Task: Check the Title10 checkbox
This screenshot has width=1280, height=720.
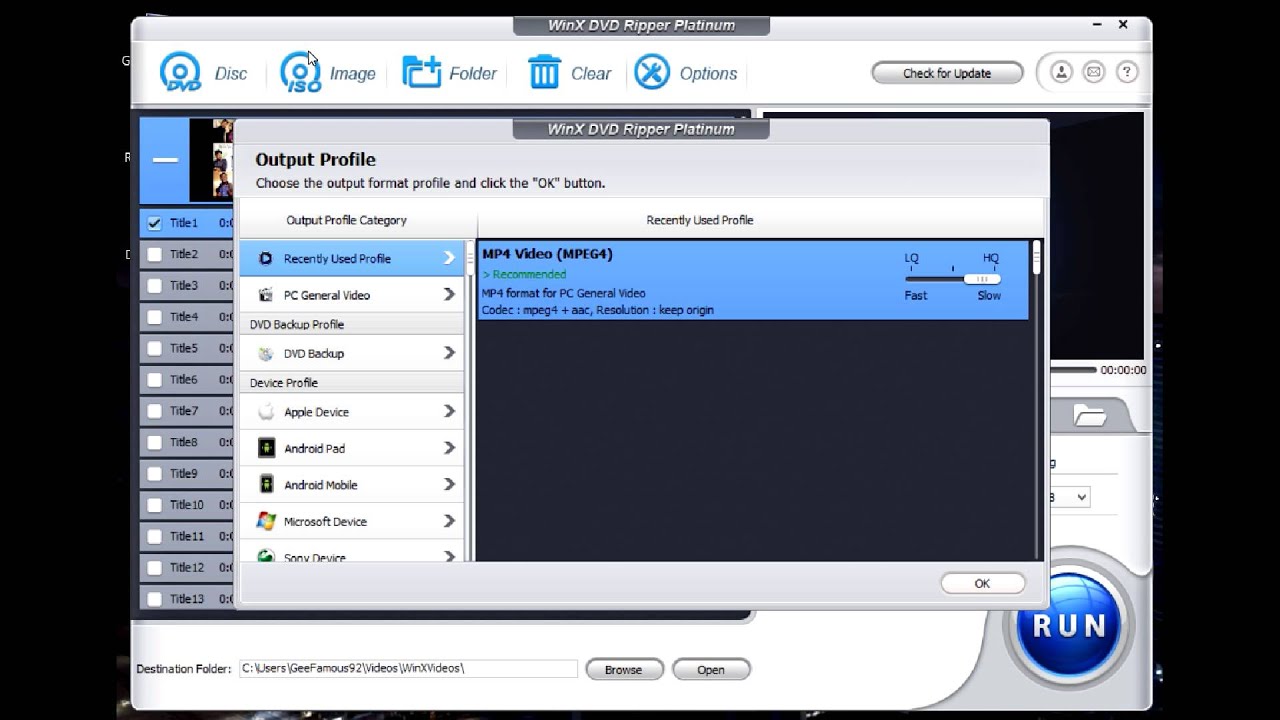Action: tap(154, 504)
